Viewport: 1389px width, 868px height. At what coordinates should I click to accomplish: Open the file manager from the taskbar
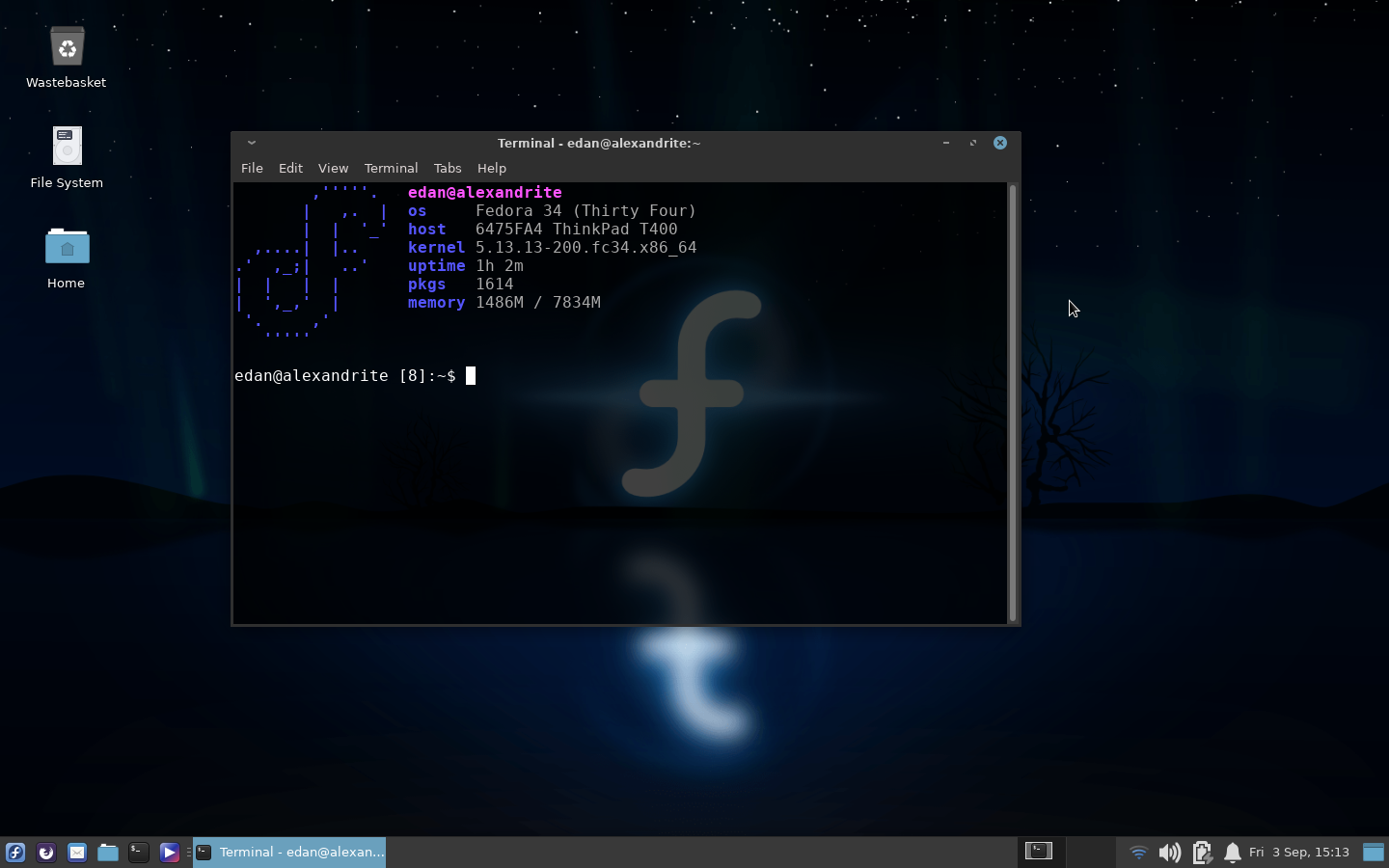(x=107, y=853)
